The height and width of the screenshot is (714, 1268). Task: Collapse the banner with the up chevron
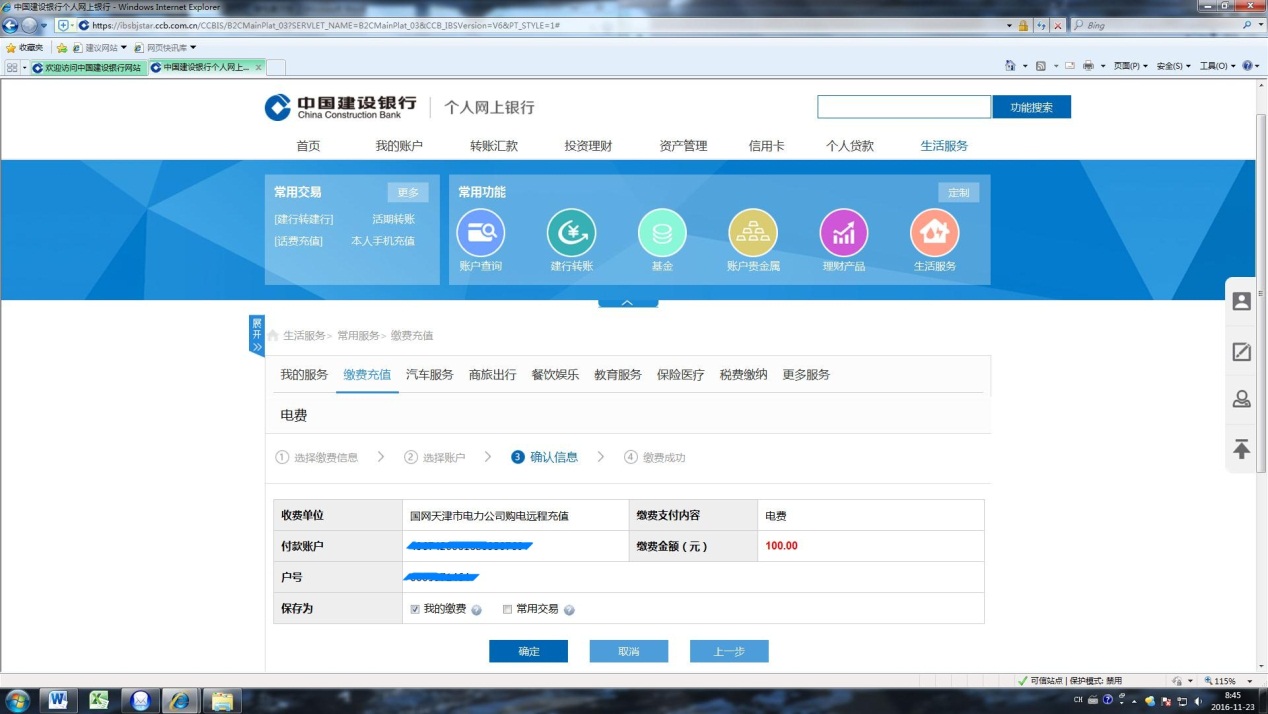627,302
